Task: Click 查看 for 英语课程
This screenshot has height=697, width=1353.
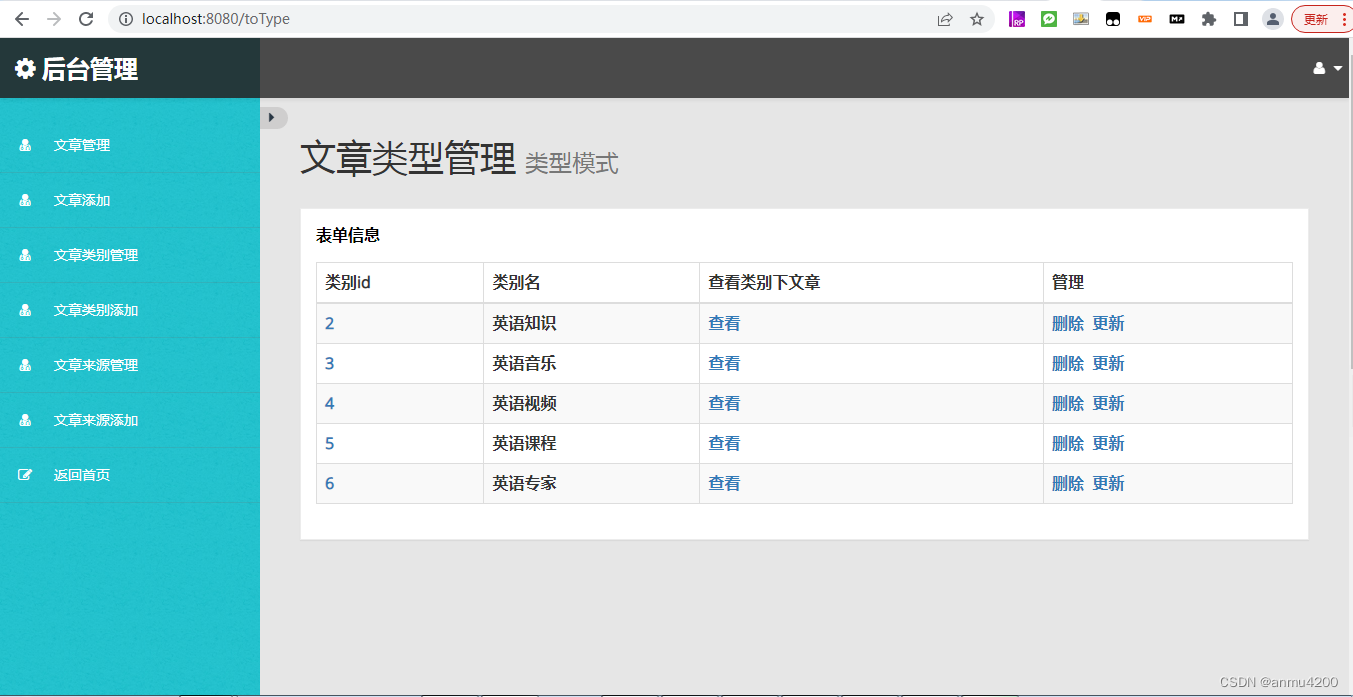Action: click(724, 443)
